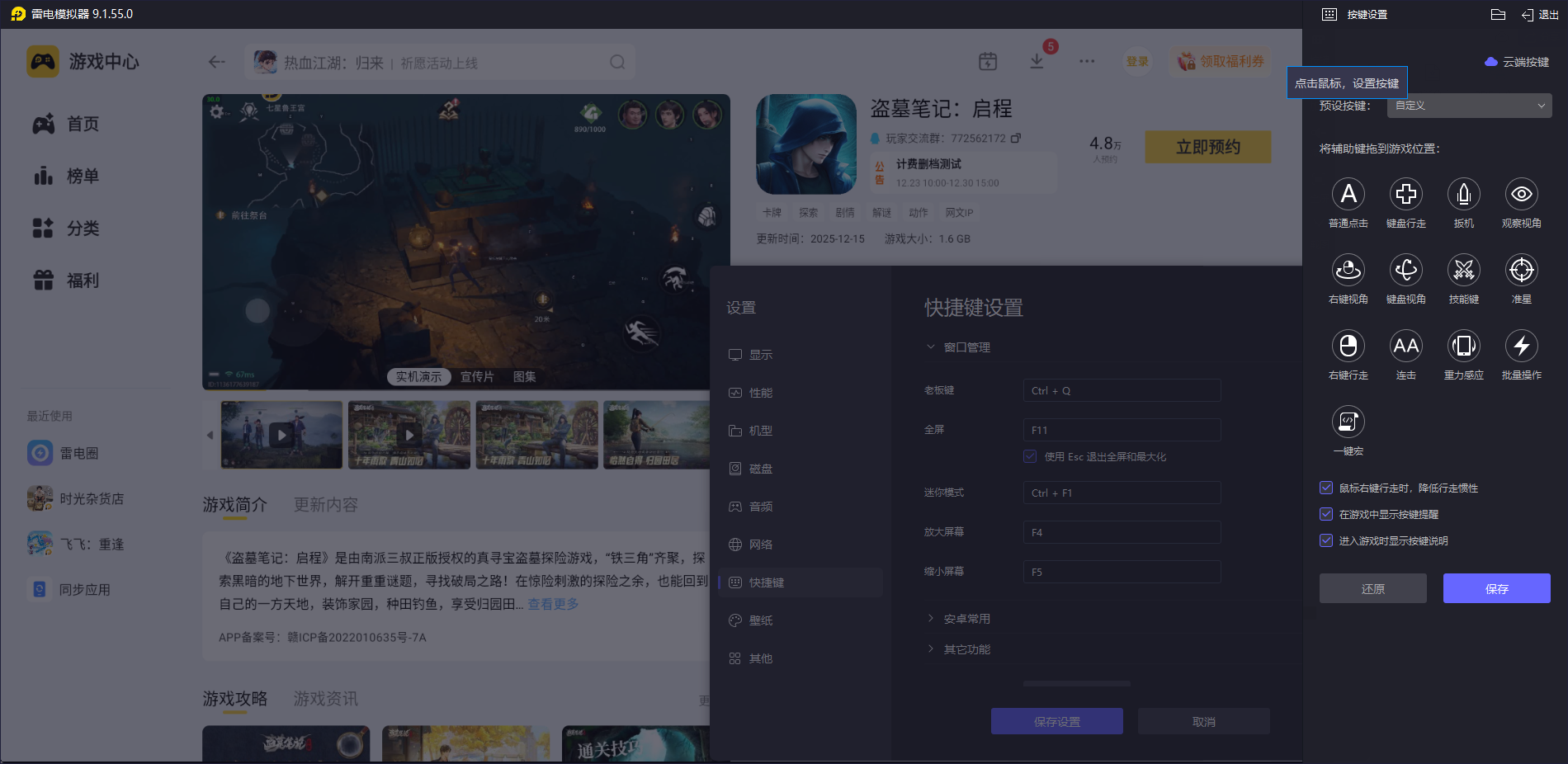Select the 右键视角 icon
1568x764 pixels.
(x=1348, y=270)
